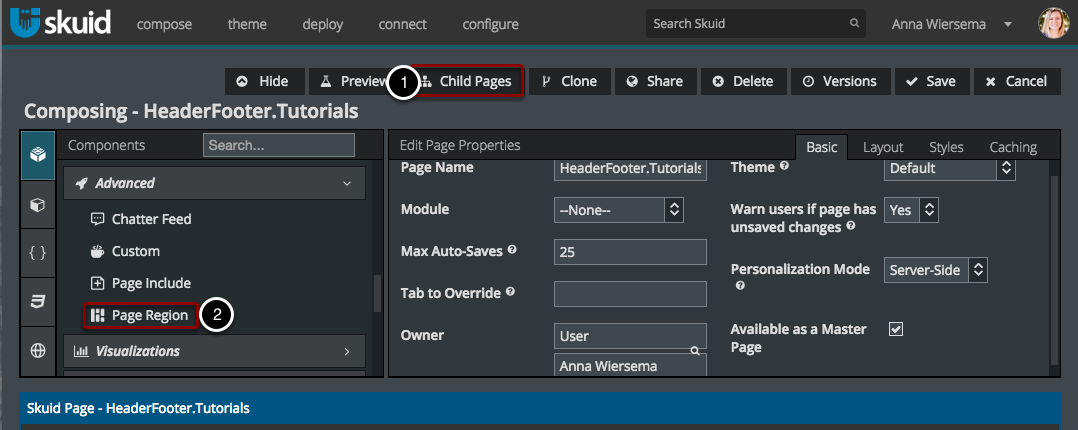Screen dimensions: 1078x430
Task: Click the unsaved changes help icon
Action: 851,226
